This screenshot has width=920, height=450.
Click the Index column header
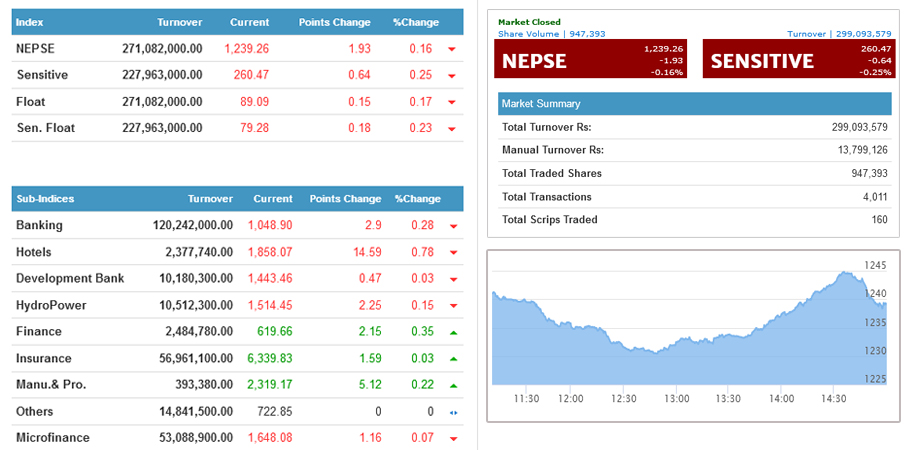point(29,23)
